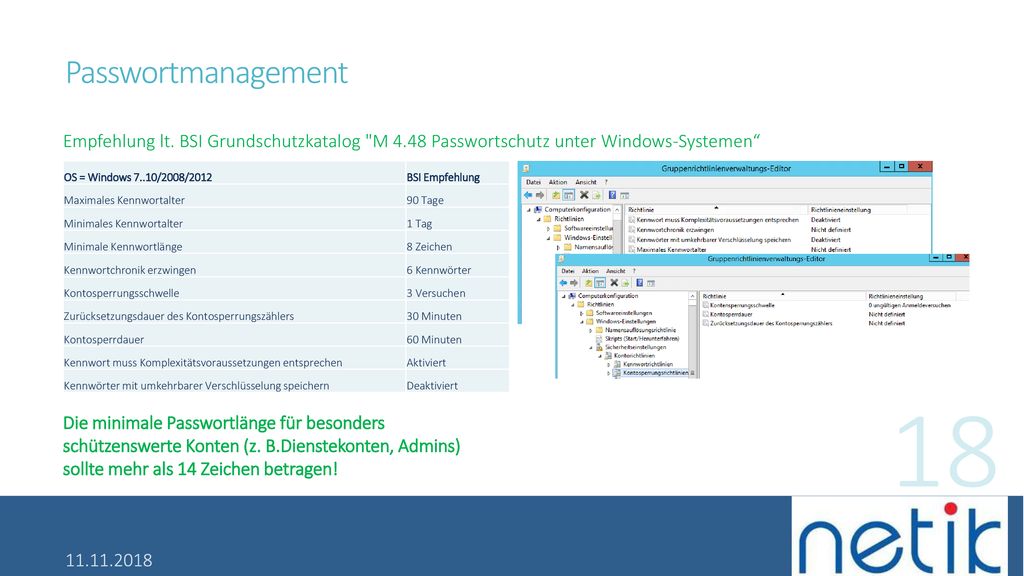1024x576 pixels.
Task: Click scroll-up arrow of upper editor tree pane
Action: click(x=617, y=210)
